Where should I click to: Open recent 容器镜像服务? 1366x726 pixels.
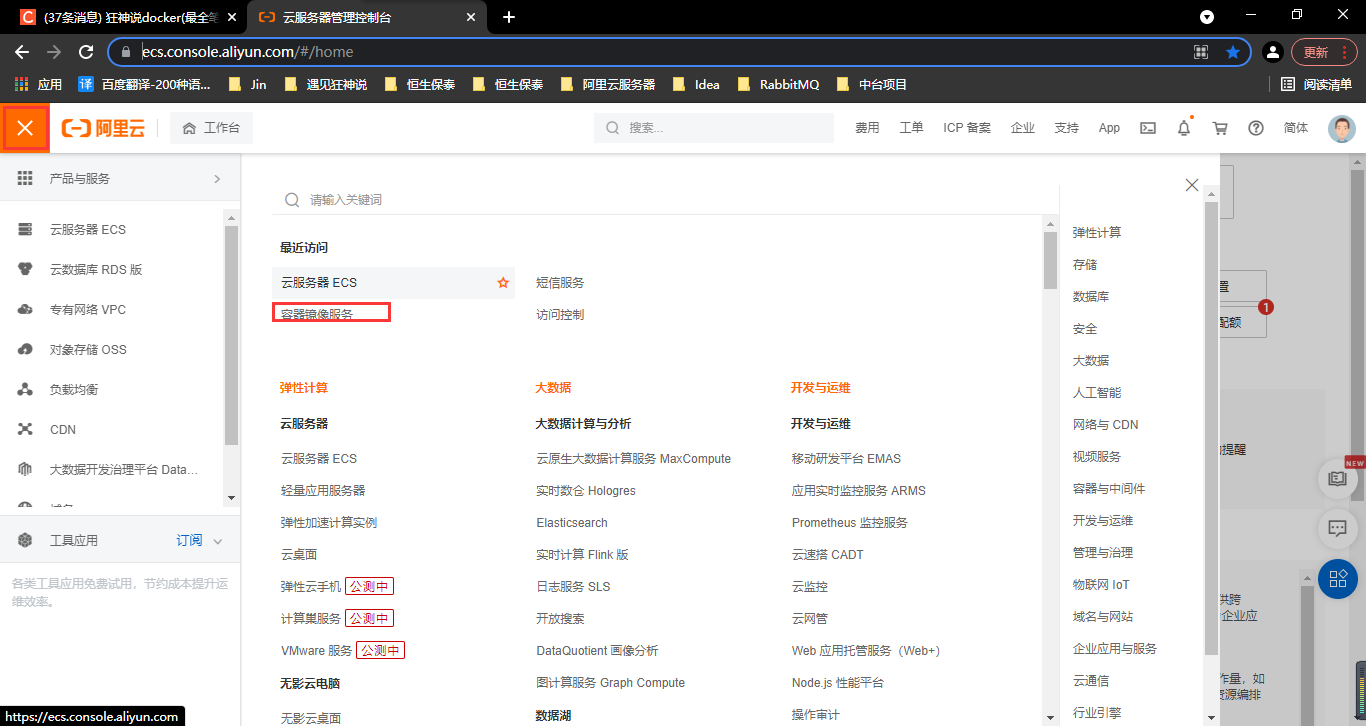(317, 314)
